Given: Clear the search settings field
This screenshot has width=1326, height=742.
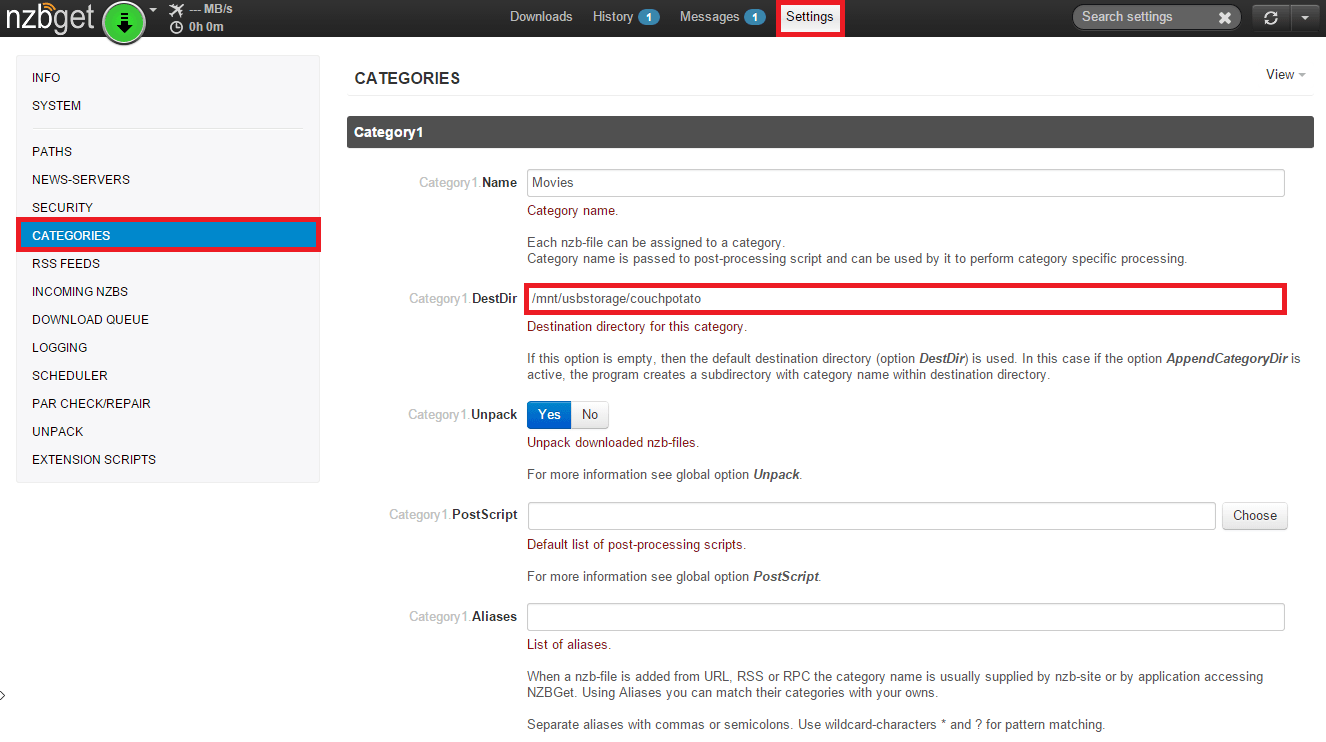Looking at the screenshot, I should 1224,17.
